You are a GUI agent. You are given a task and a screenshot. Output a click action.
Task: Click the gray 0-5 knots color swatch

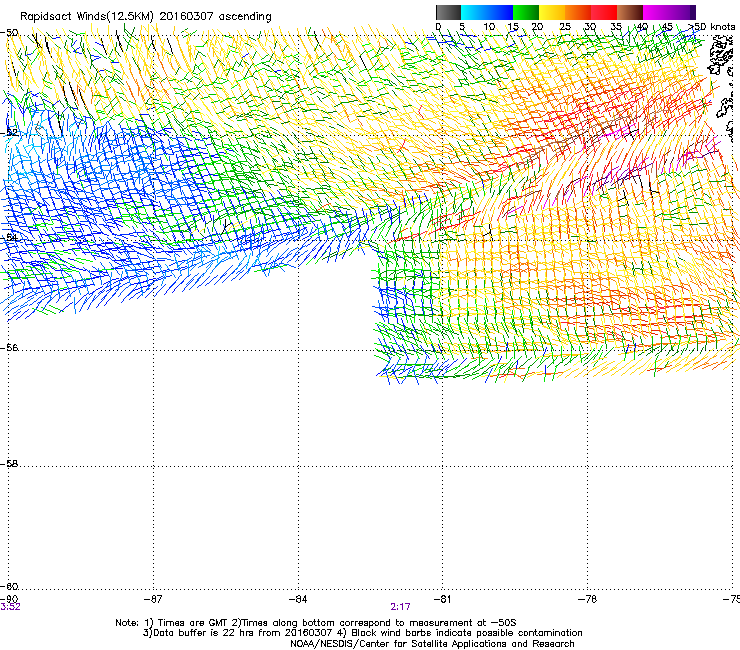coord(449,12)
